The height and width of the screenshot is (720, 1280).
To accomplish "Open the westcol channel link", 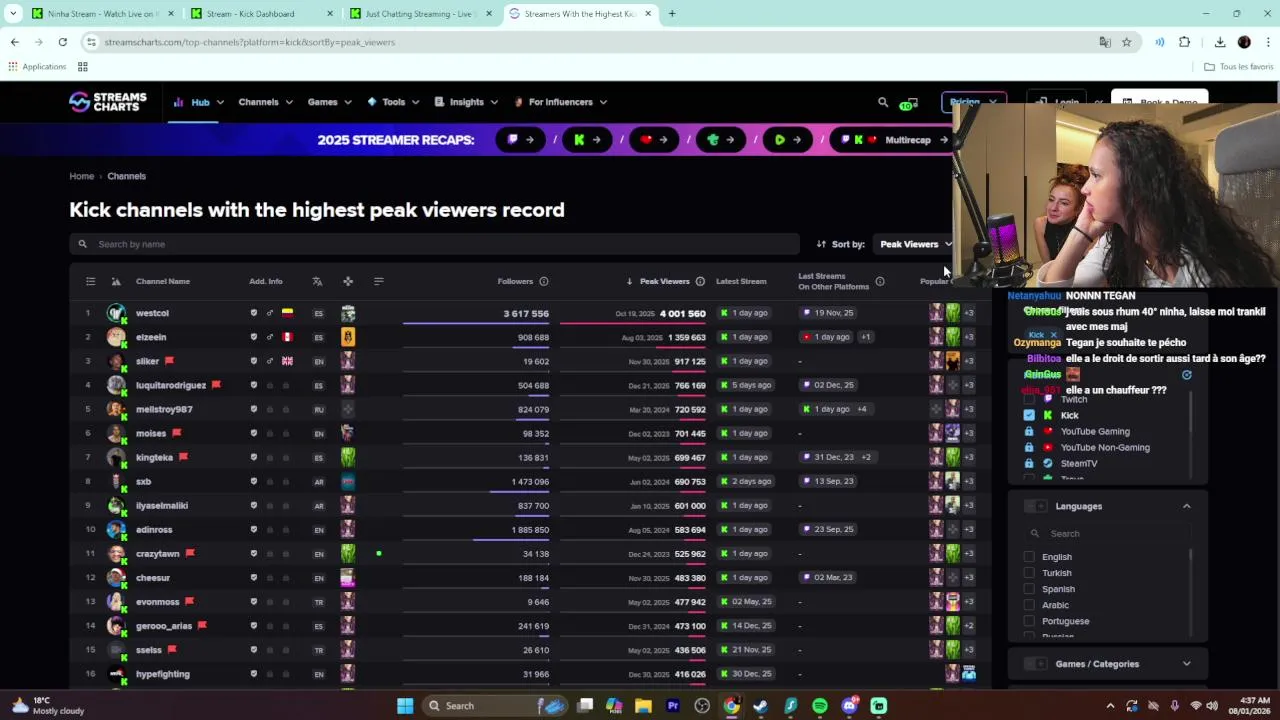I will click(152, 313).
